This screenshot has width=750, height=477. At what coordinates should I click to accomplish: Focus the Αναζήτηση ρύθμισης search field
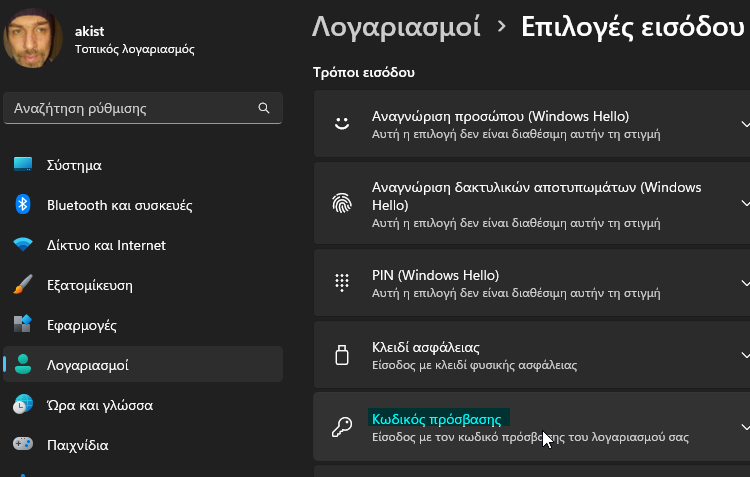tap(143, 108)
